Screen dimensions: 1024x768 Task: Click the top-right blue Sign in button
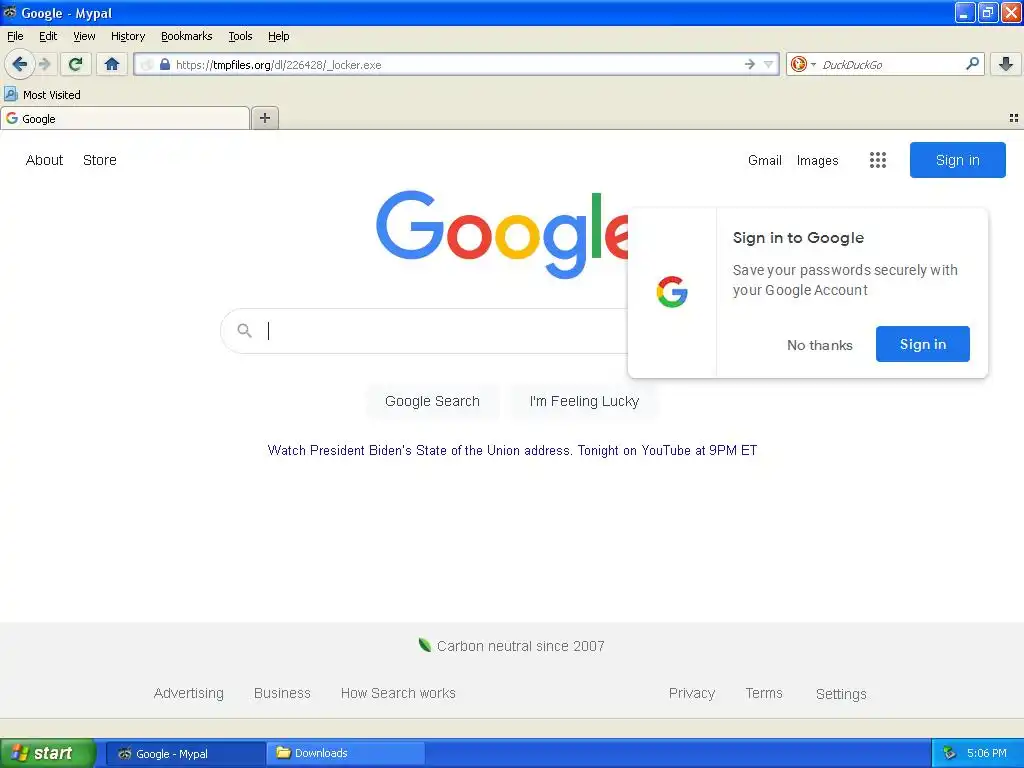pyautogui.click(x=957, y=160)
